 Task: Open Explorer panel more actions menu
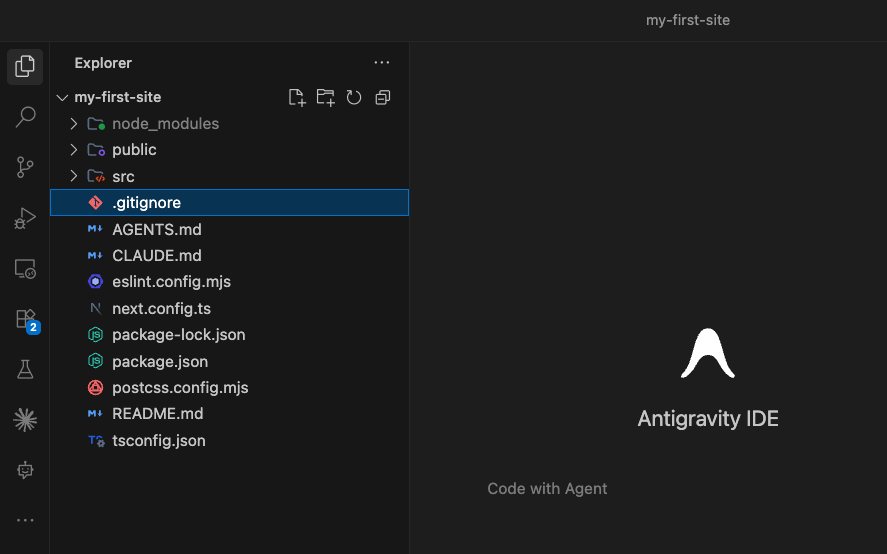[x=382, y=63]
